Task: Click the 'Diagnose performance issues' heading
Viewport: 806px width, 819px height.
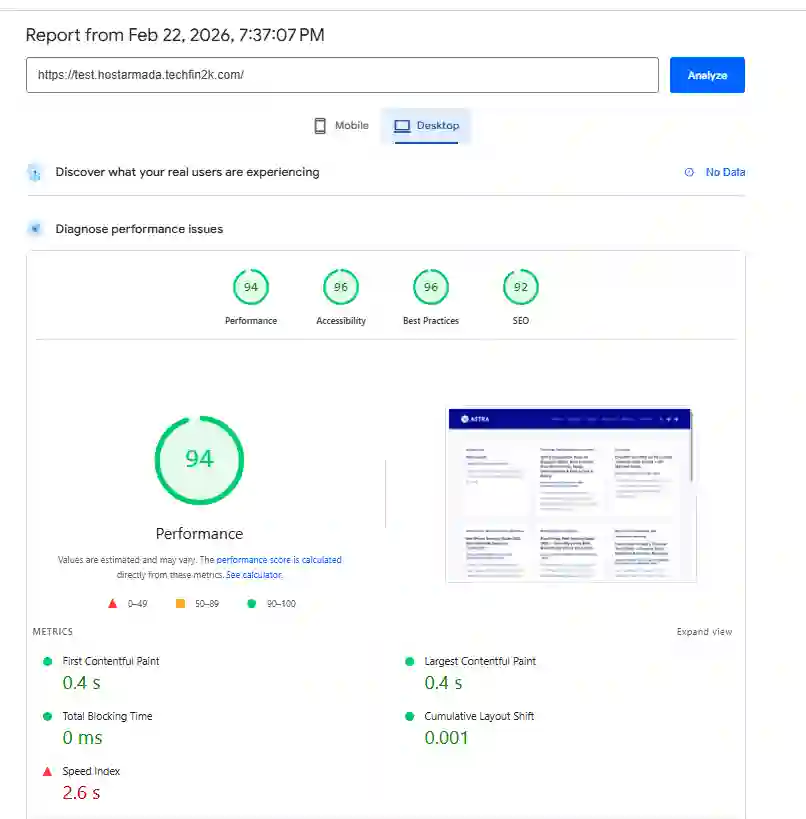Action: point(139,229)
